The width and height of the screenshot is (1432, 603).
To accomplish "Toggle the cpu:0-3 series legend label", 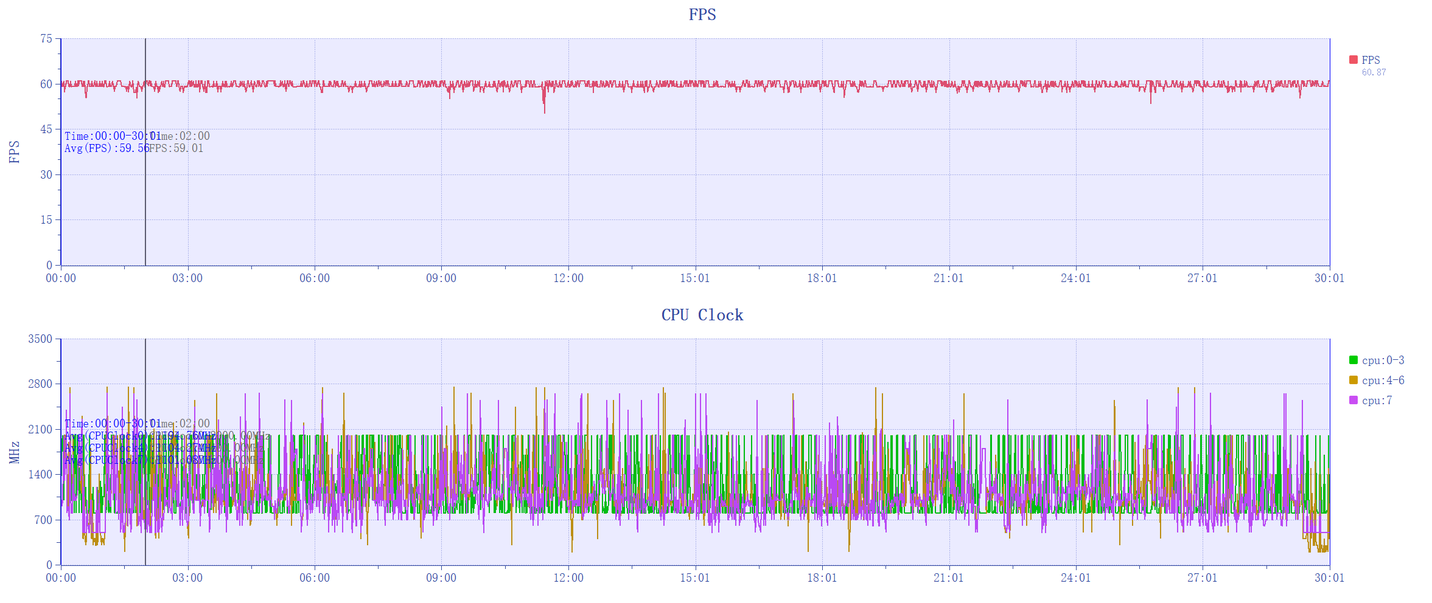I will (1383, 360).
